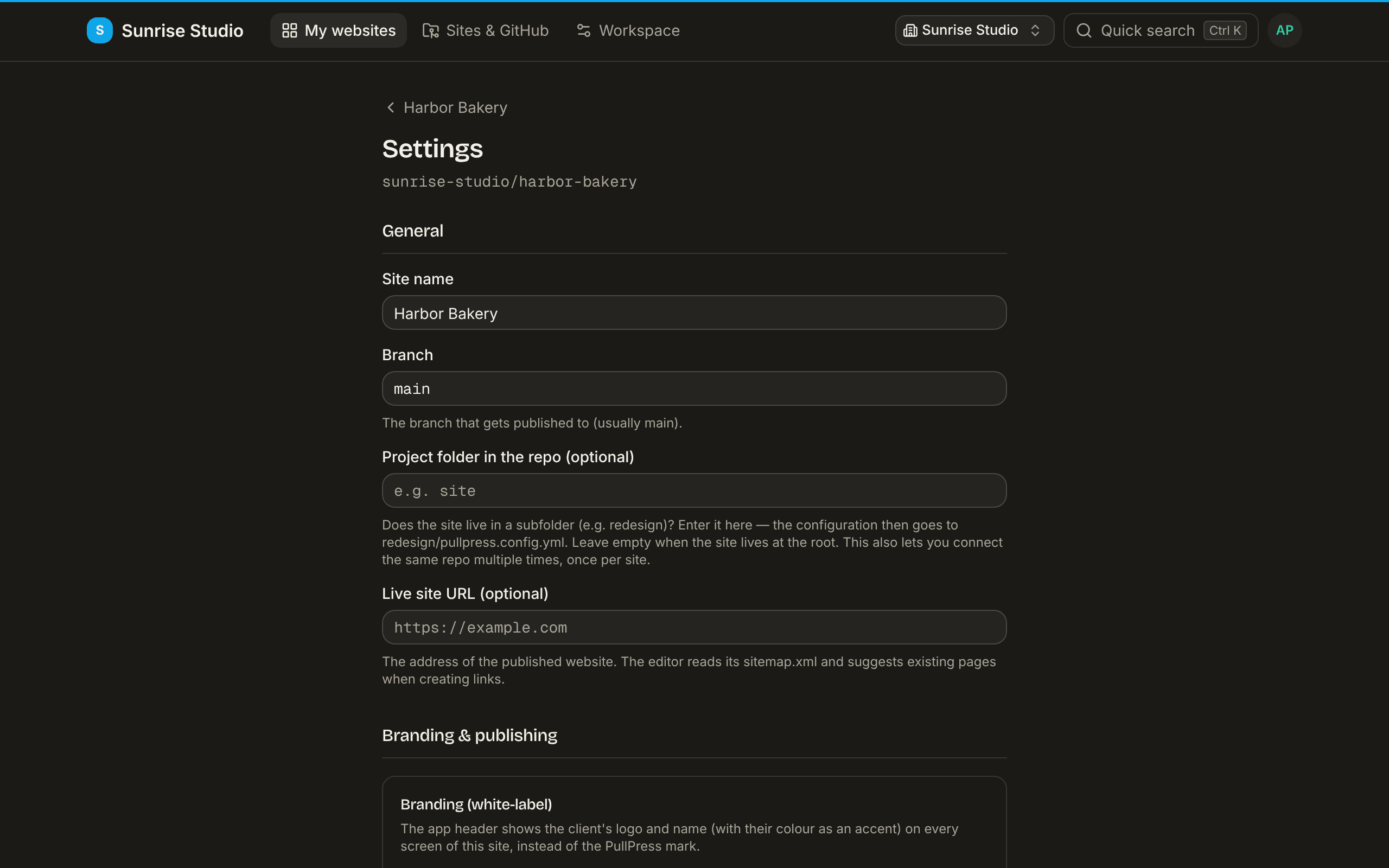Click the Branding (white-label) card title
This screenshot has width=1389, height=868.
476,805
